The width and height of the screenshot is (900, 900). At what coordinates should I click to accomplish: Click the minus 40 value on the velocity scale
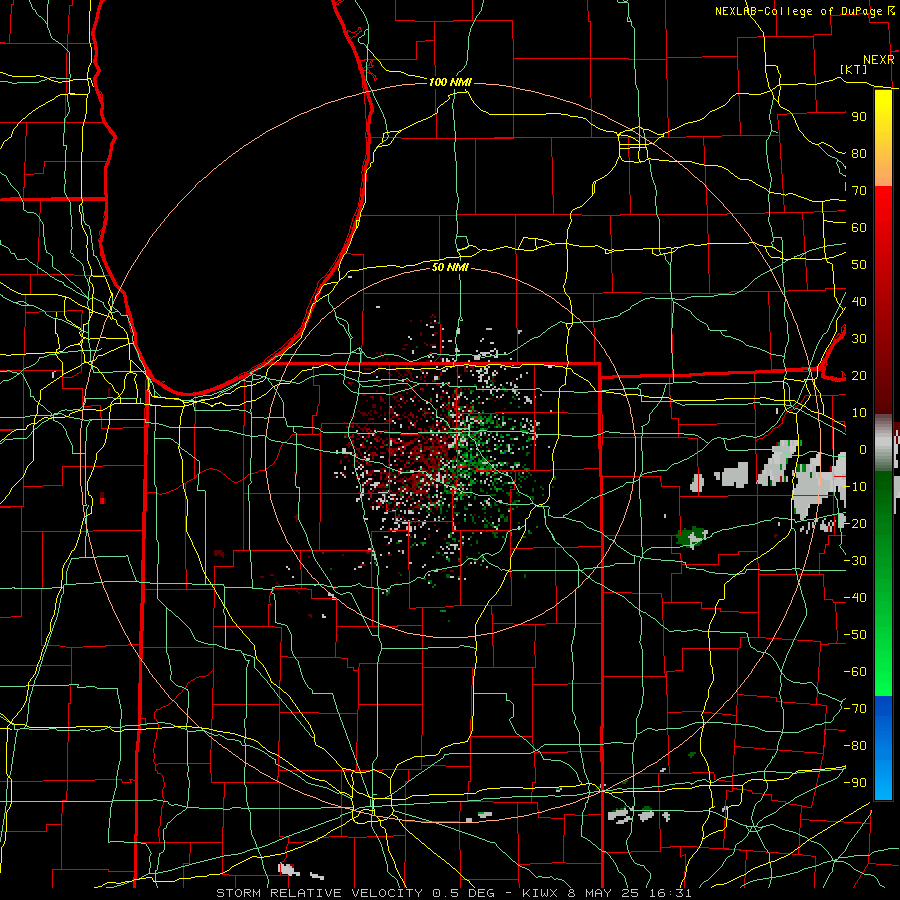856,598
